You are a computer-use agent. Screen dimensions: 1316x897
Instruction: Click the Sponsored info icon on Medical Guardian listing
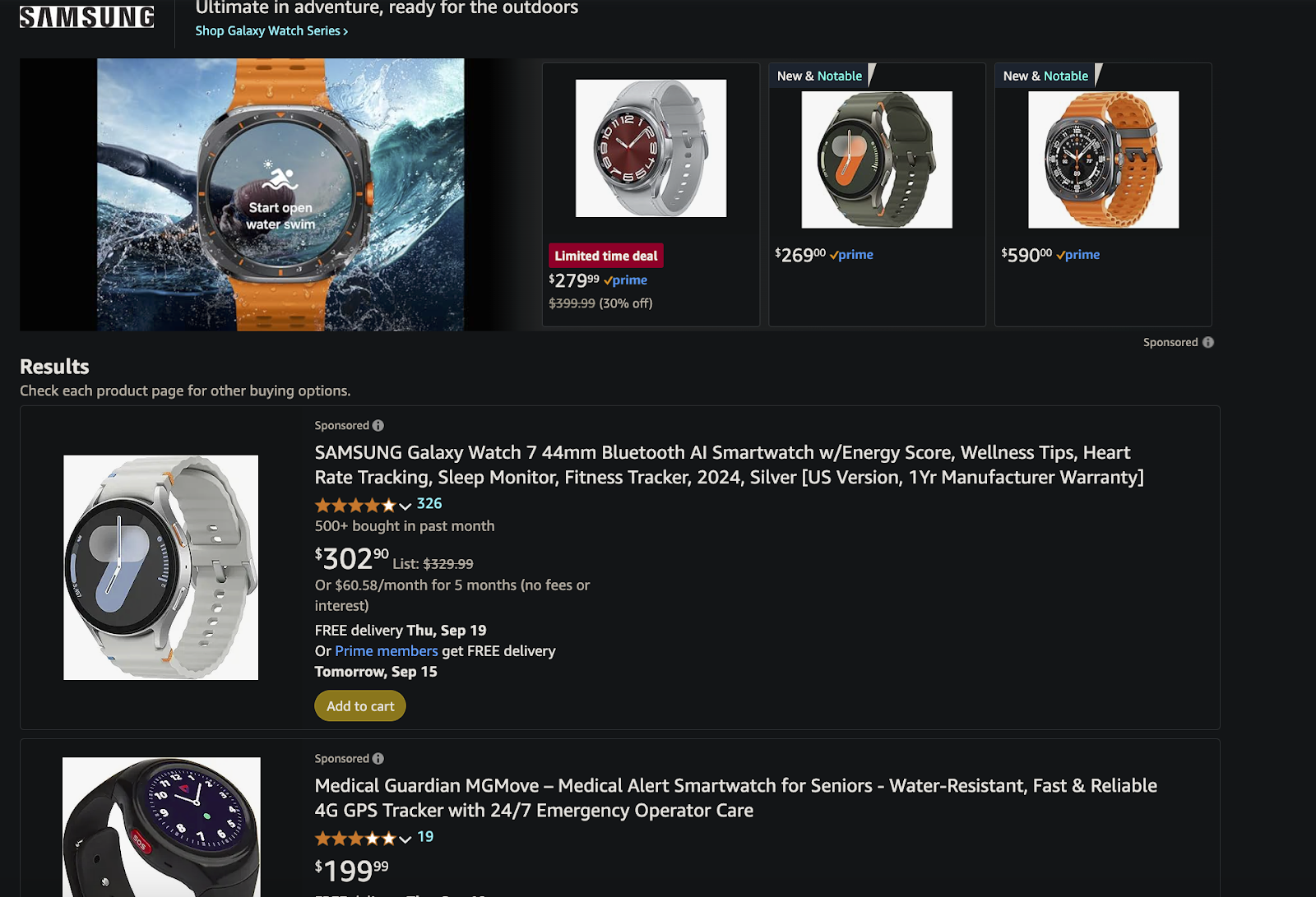tap(378, 758)
